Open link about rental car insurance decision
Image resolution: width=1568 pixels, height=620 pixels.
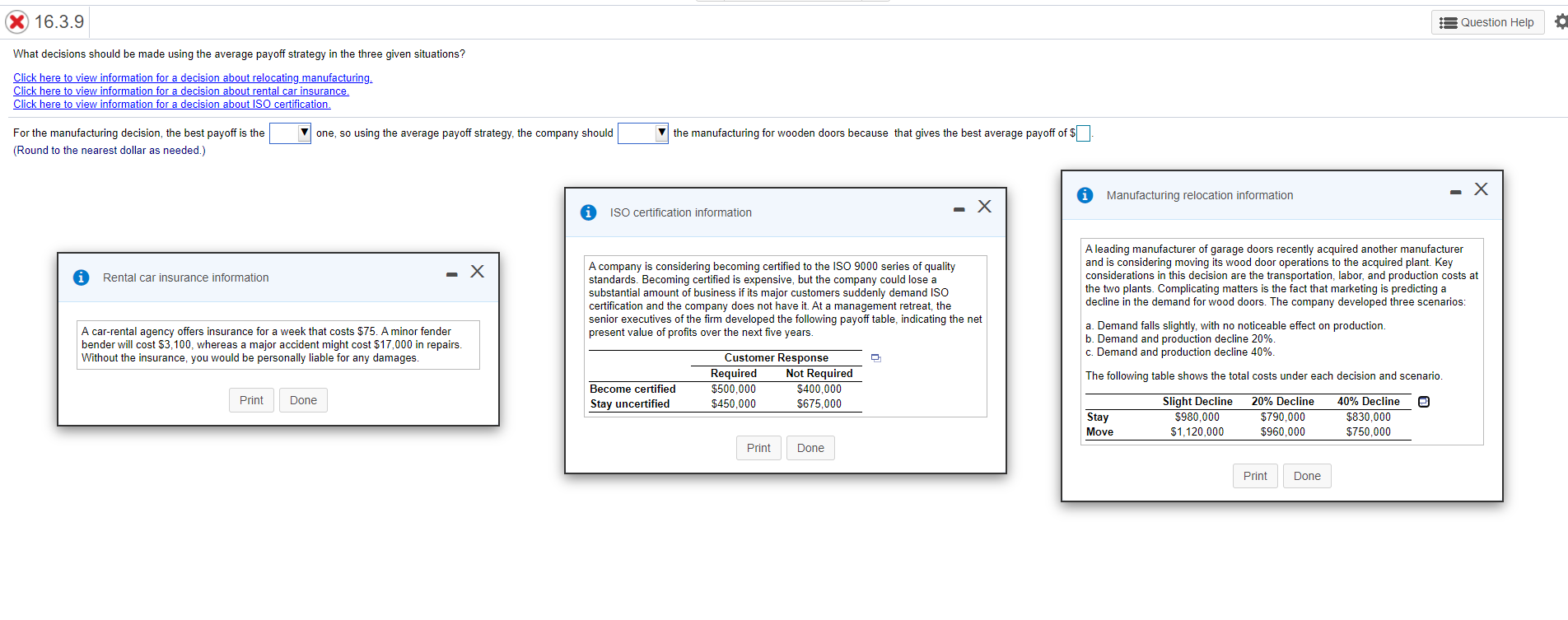pos(181,91)
